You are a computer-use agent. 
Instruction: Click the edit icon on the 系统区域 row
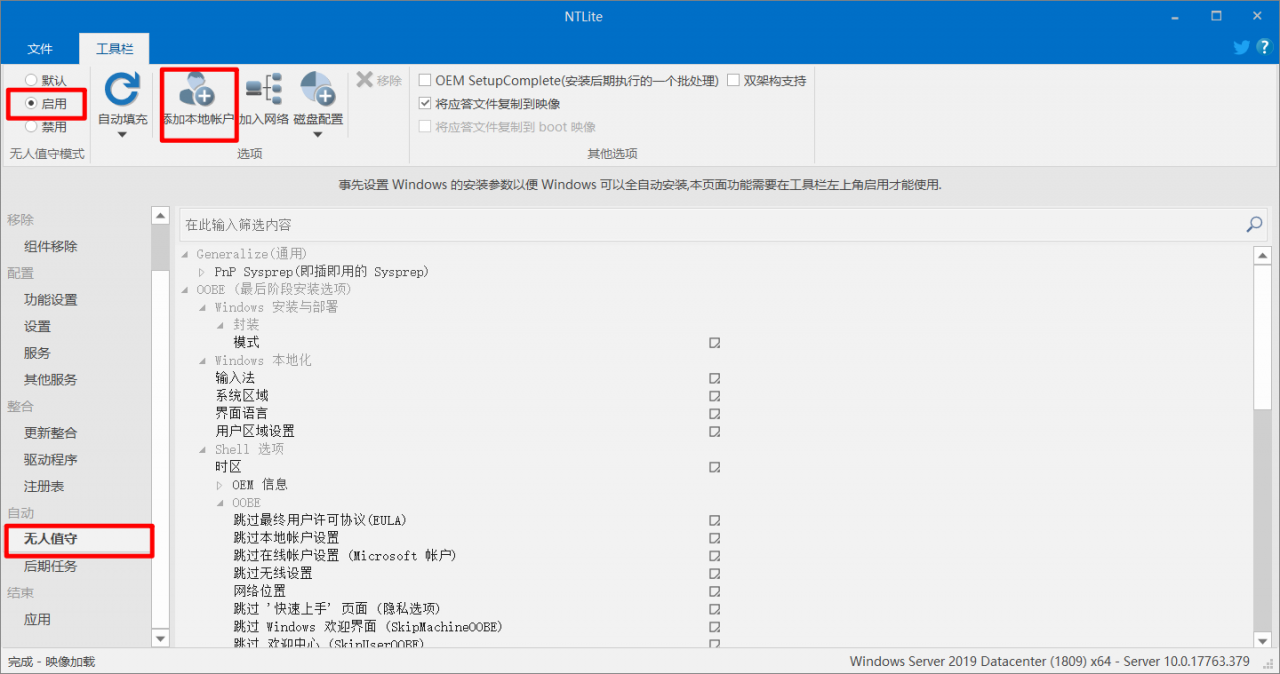(x=715, y=396)
